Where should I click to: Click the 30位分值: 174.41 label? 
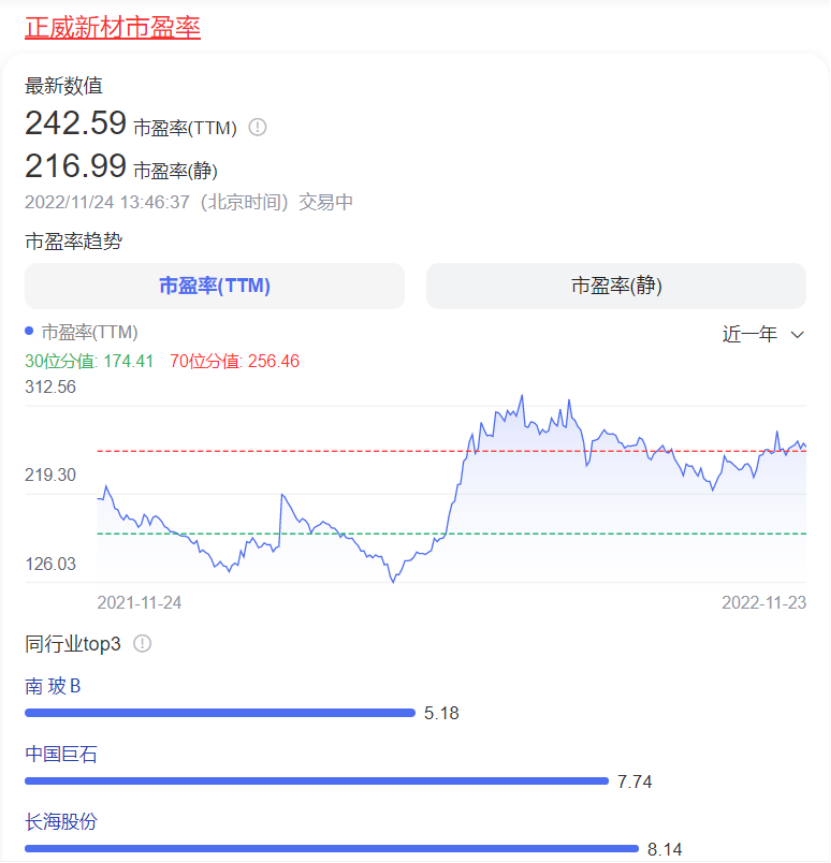coord(89,361)
